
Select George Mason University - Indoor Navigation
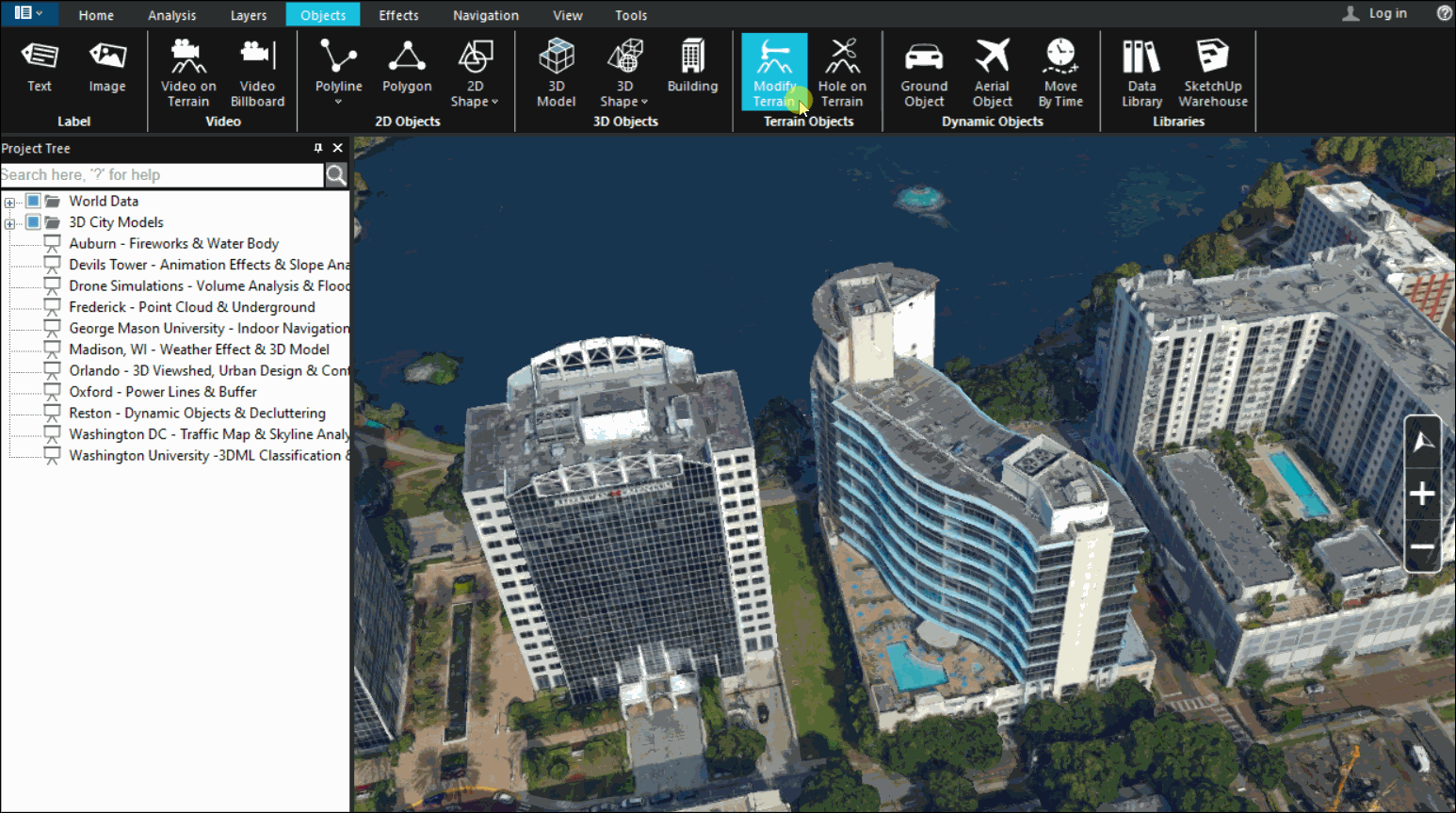coord(209,328)
